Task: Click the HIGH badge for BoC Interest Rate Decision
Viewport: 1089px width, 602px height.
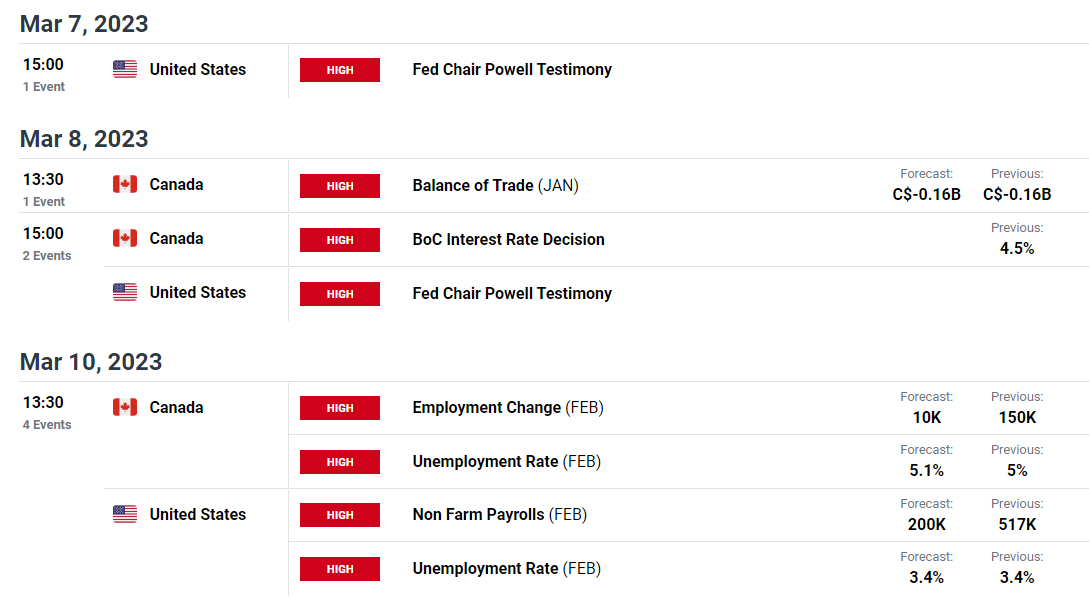Action: (340, 240)
